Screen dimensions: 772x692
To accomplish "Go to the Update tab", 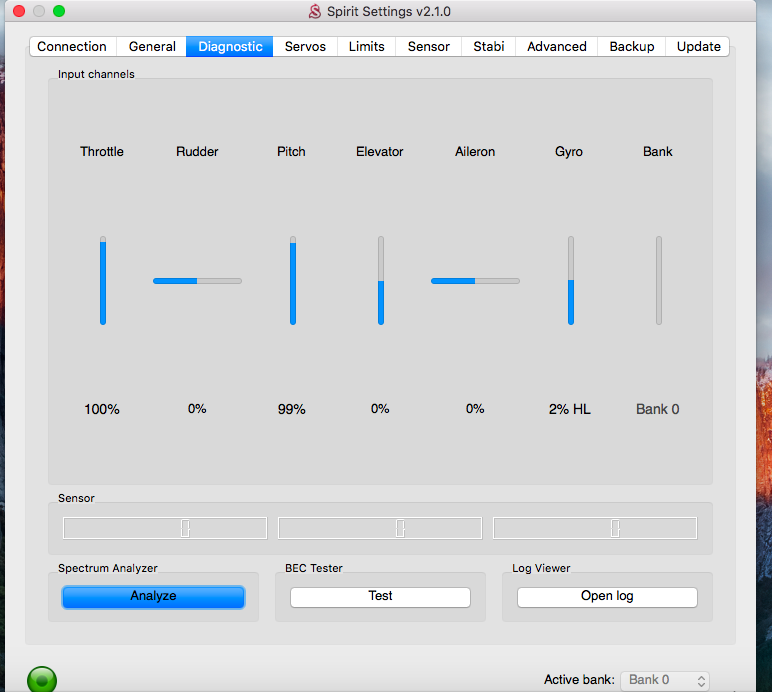I will pos(698,46).
